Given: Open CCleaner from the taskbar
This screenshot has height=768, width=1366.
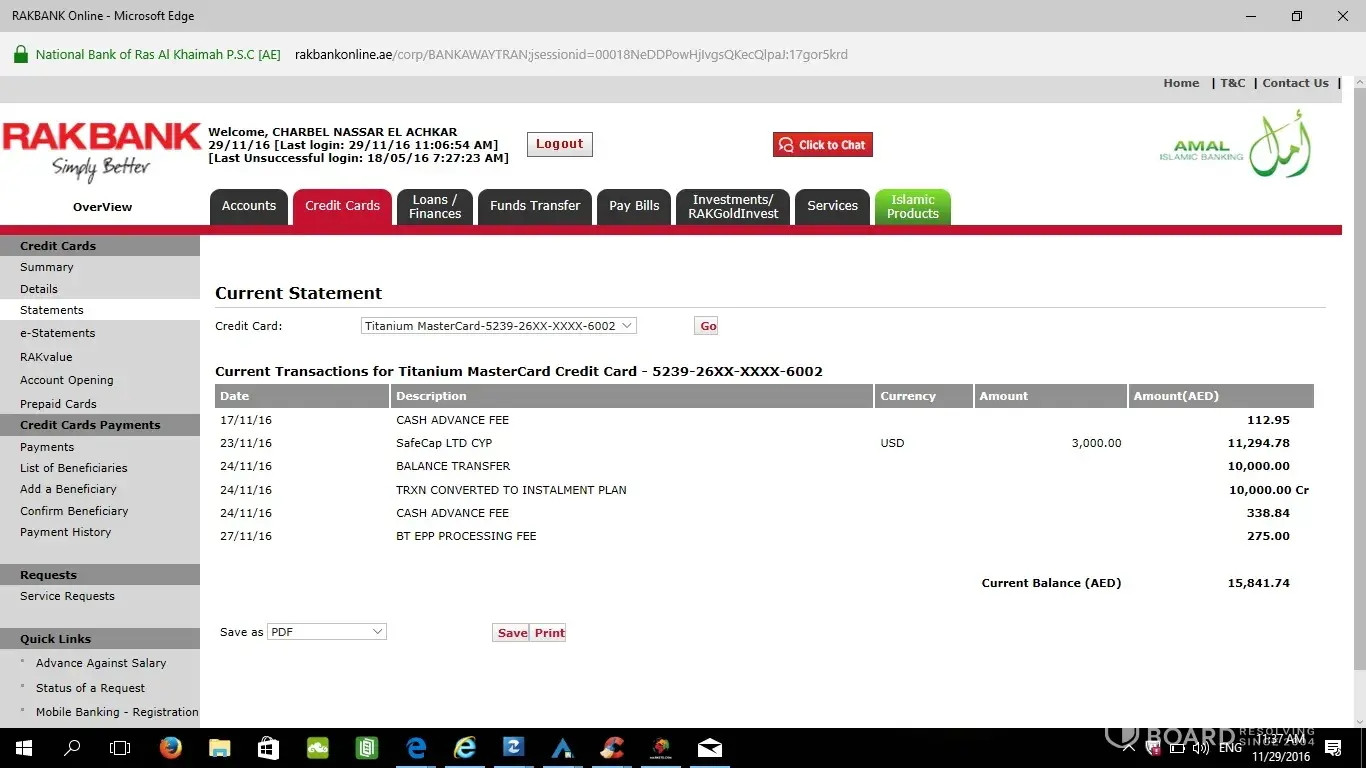Looking at the screenshot, I should [x=612, y=747].
